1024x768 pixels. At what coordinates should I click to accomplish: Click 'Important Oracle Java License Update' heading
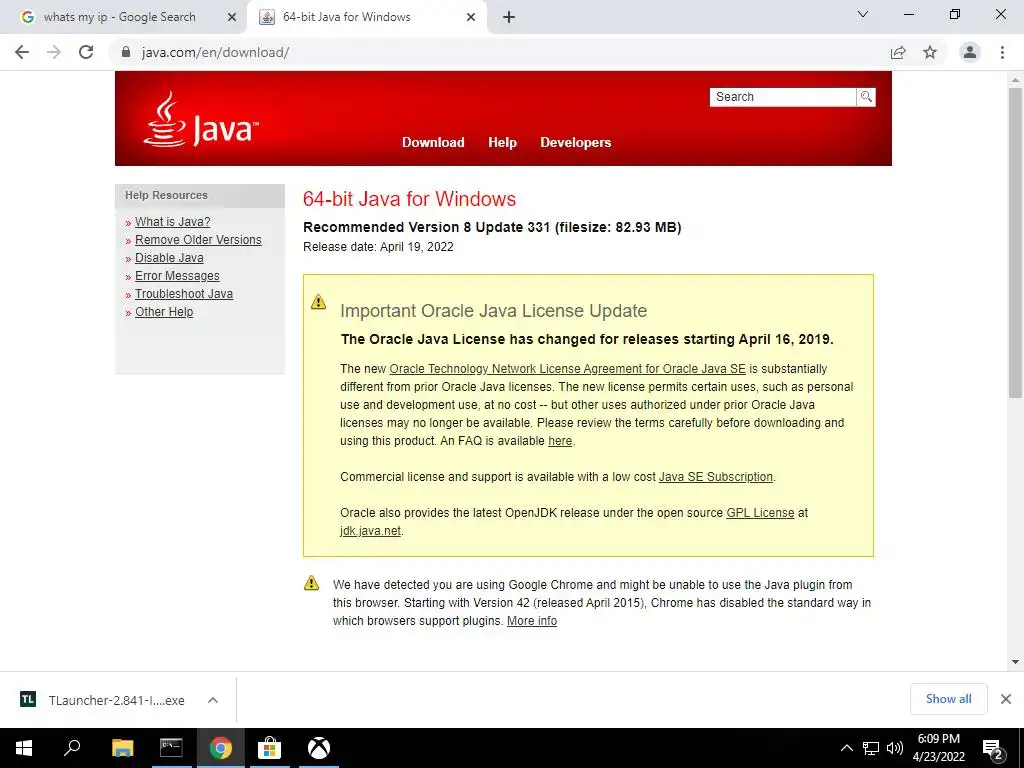pos(493,311)
